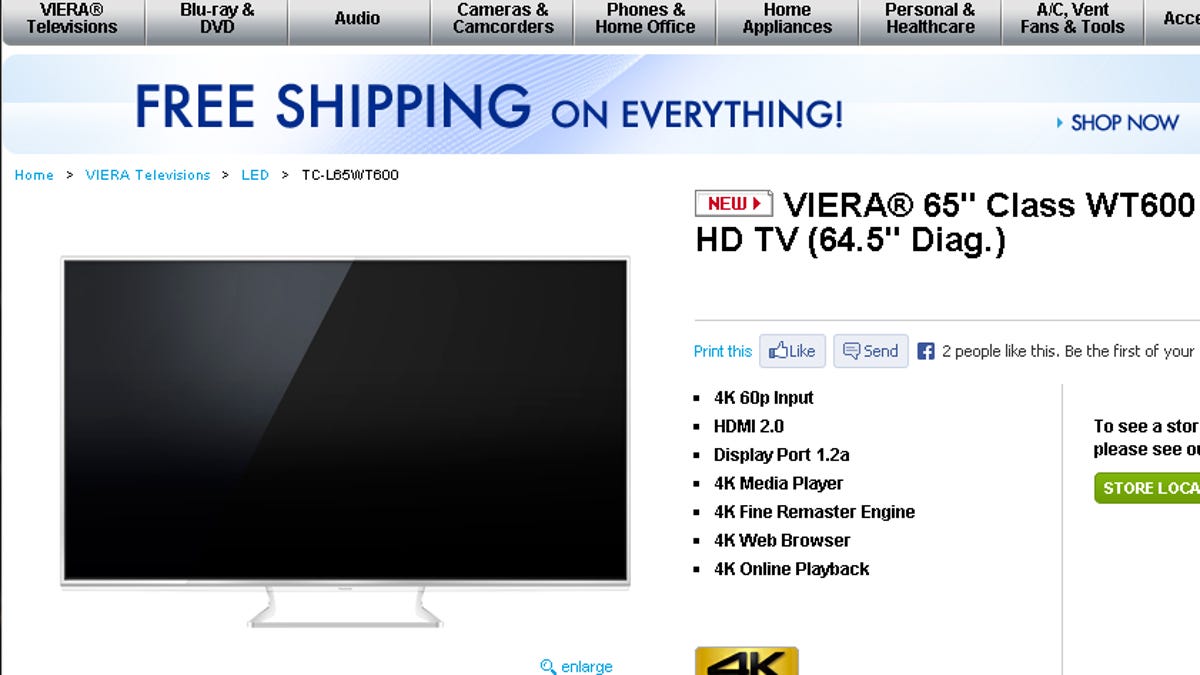Open Phones & Home Office tab
Screen dimensions: 1200x675
(x=645, y=20)
